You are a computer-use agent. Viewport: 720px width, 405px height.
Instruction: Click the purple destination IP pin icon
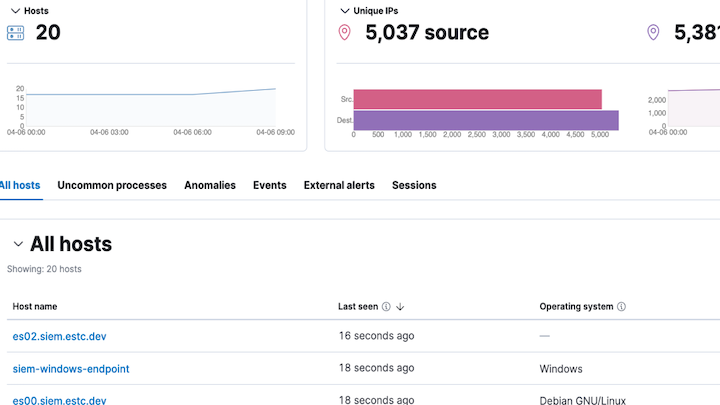click(653, 33)
